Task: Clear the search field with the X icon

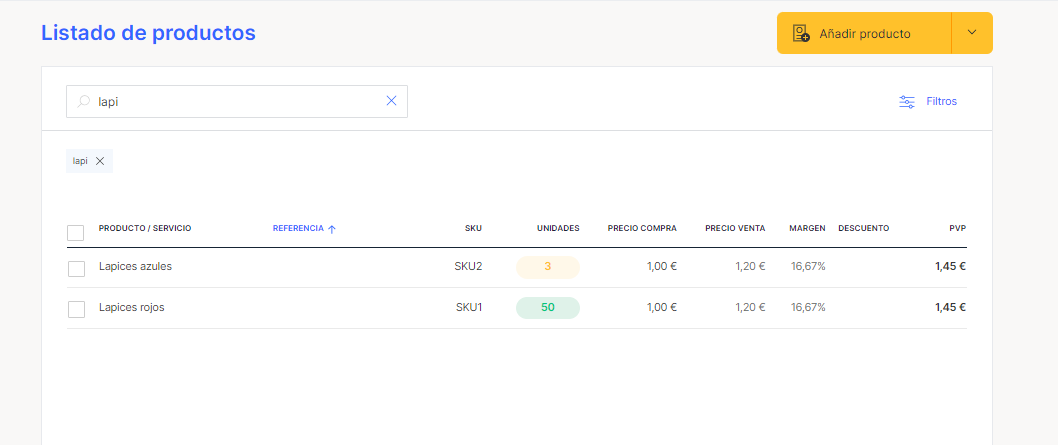Action: [391, 101]
